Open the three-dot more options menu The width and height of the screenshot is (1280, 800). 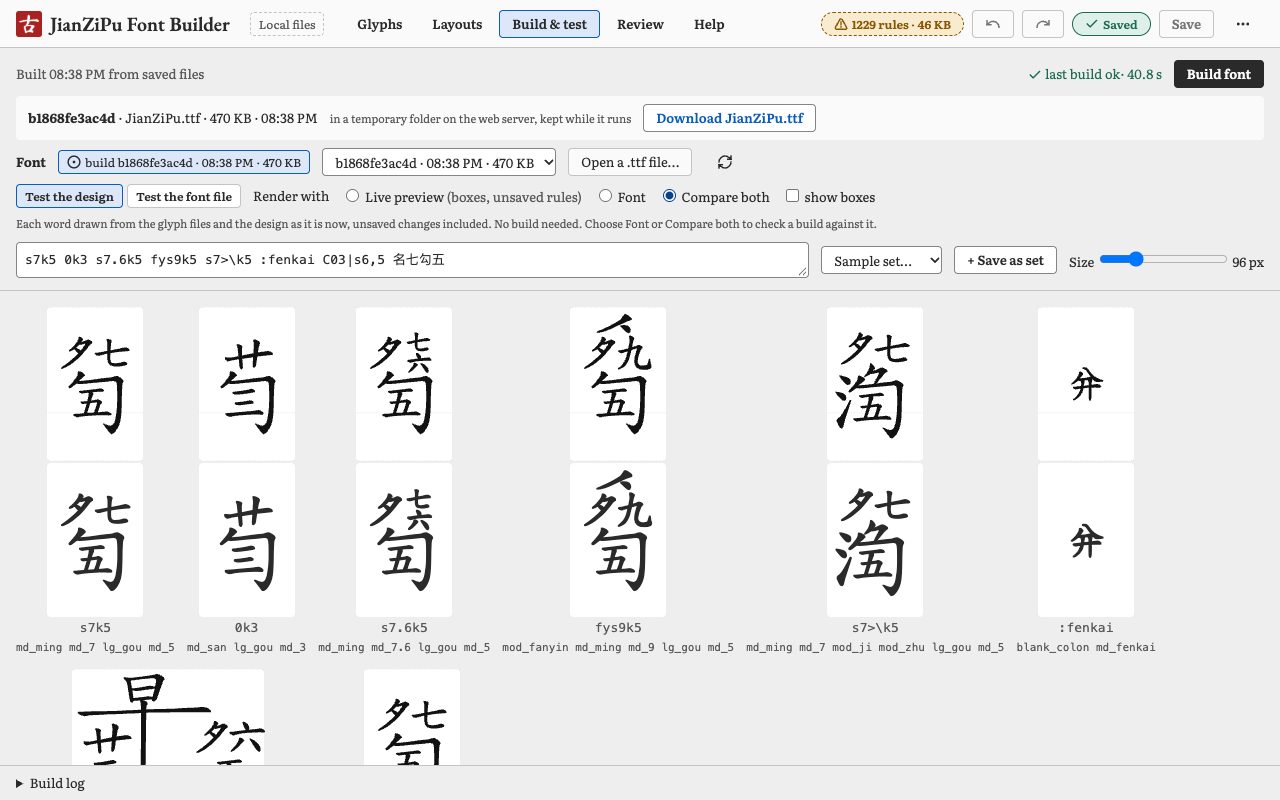tap(1243, 24)
